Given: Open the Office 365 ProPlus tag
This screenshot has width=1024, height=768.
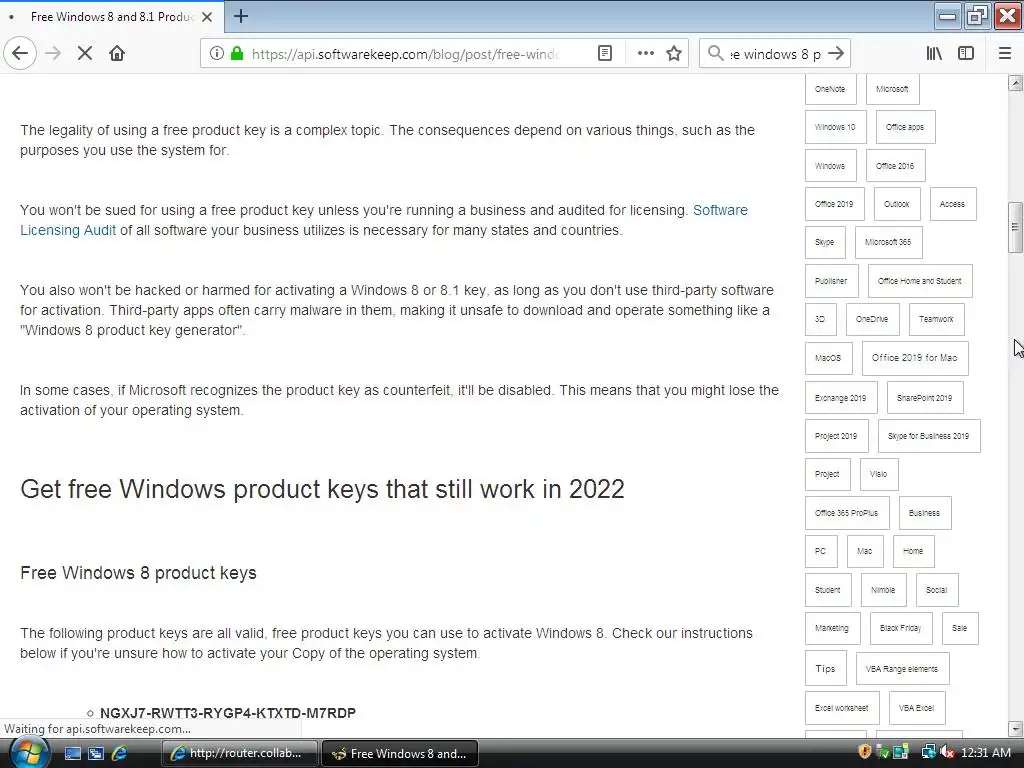Looking at the screenshot, I should [x=847, y=513].
